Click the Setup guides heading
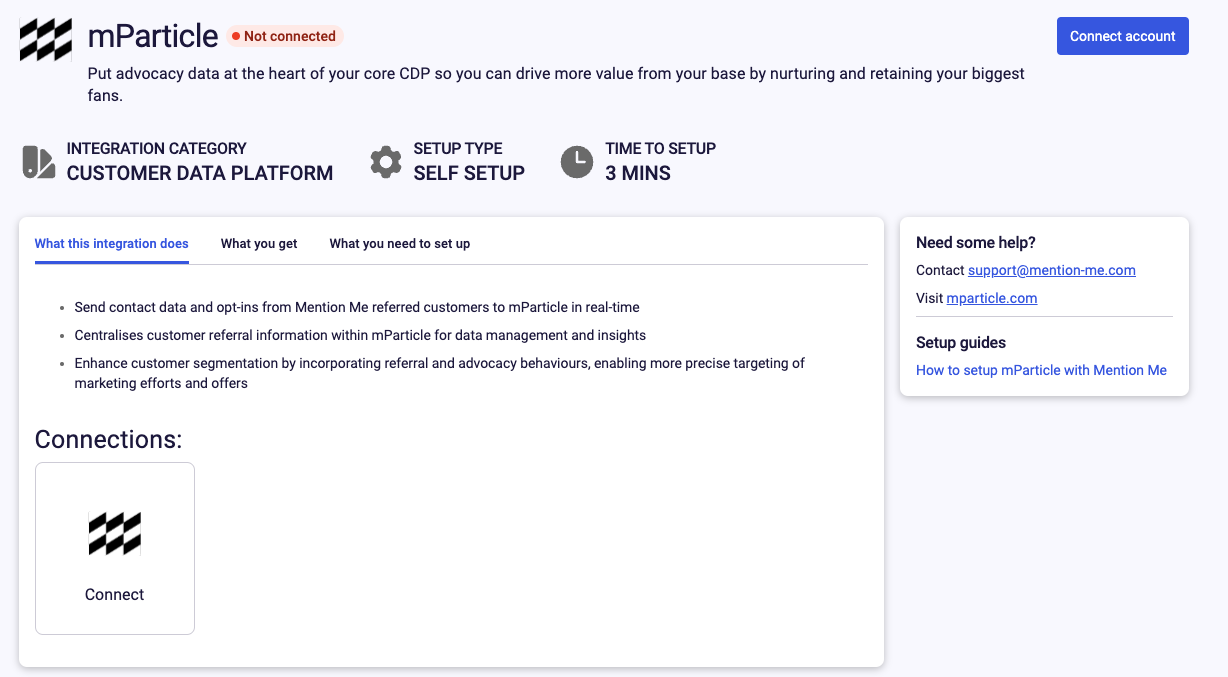 coord(961,343)
